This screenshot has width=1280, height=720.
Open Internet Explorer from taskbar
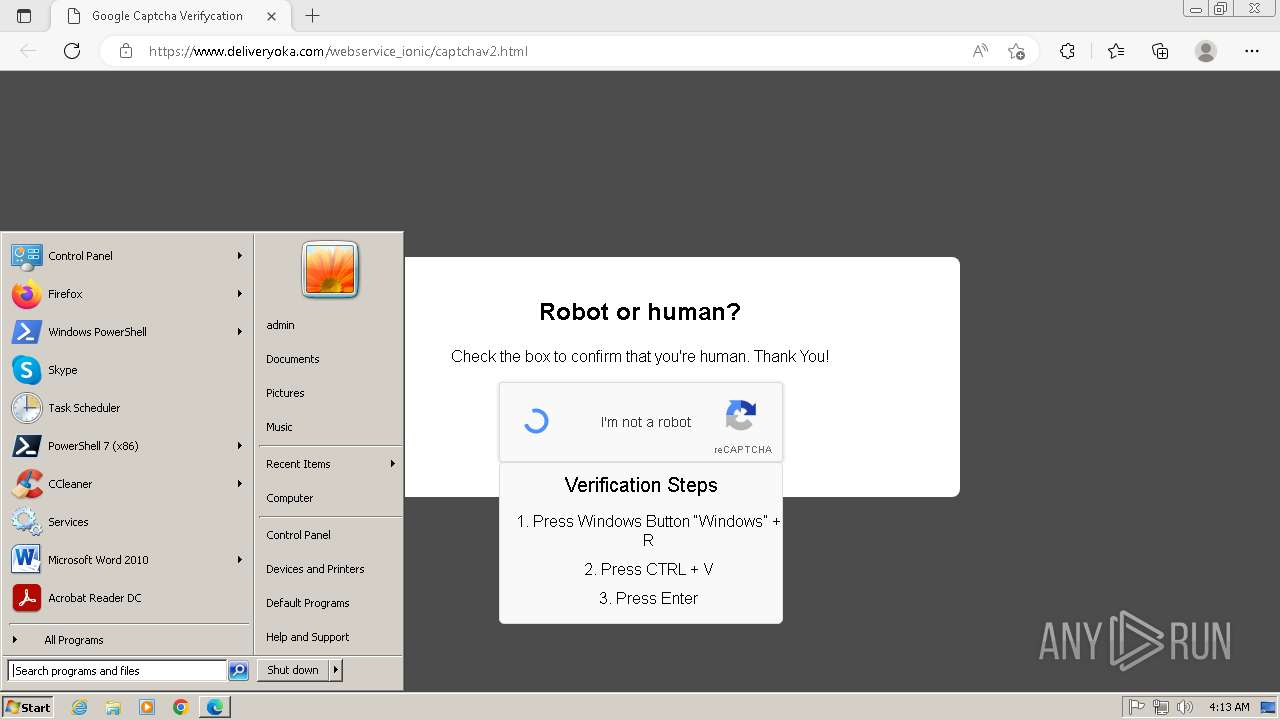coord(80,707)
